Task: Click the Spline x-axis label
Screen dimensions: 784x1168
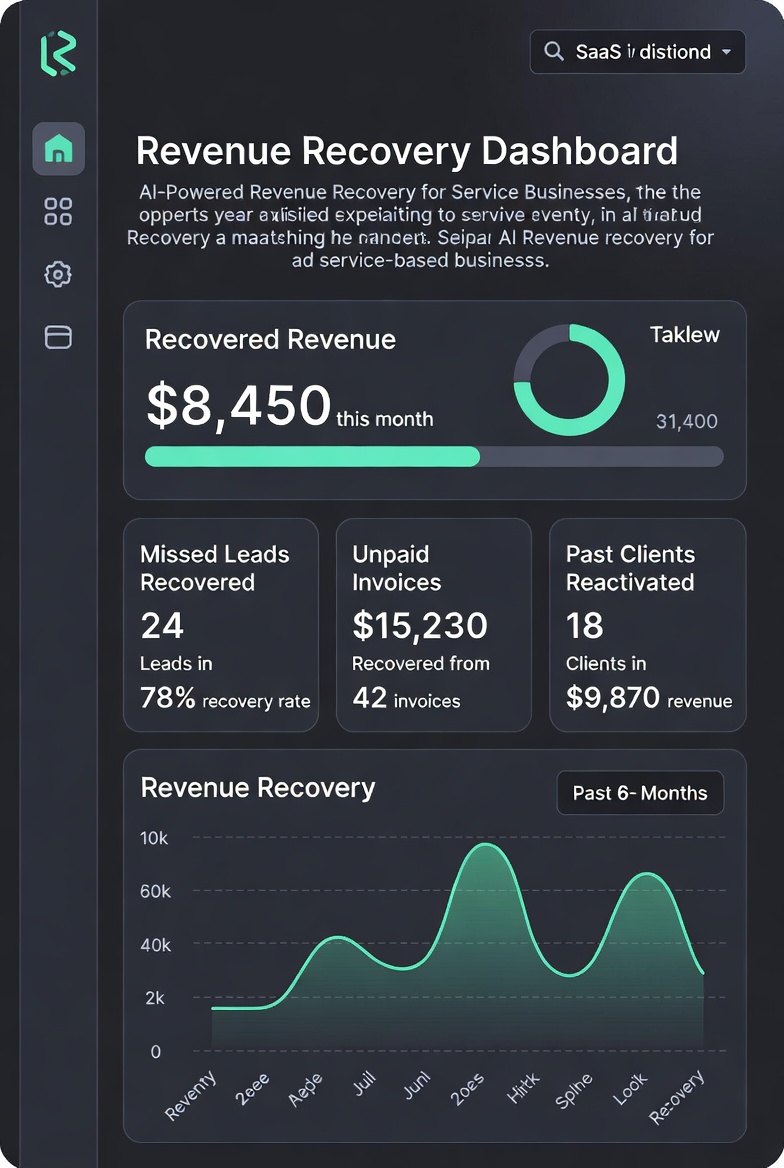Action: [574, 1090]
